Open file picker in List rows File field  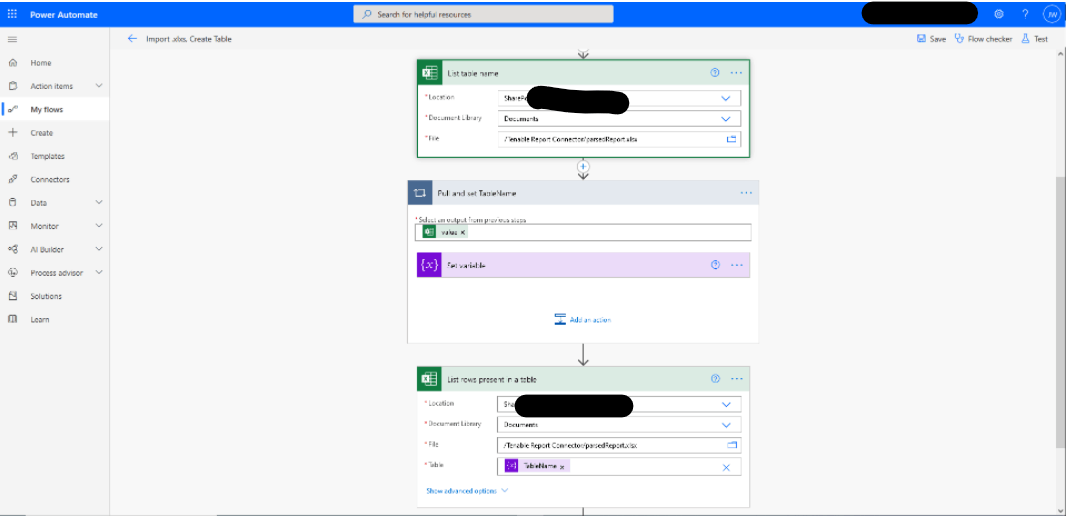(x=732, y=445)
